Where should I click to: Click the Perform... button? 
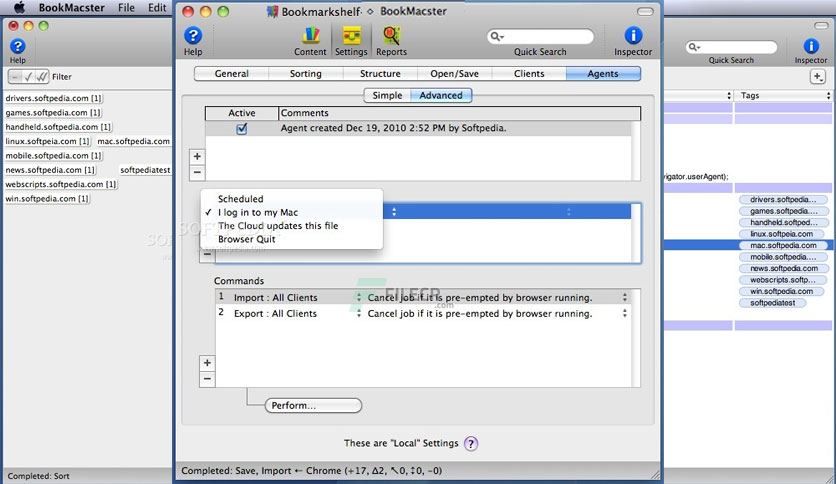point(314,406)
